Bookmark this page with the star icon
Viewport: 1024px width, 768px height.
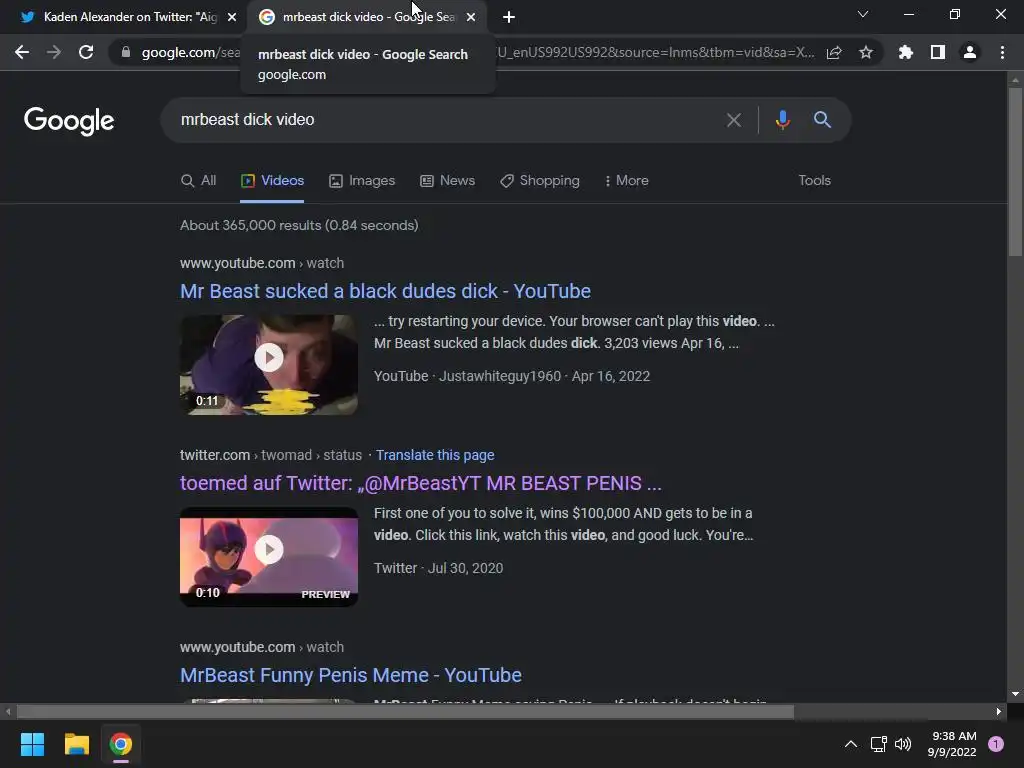866,52
